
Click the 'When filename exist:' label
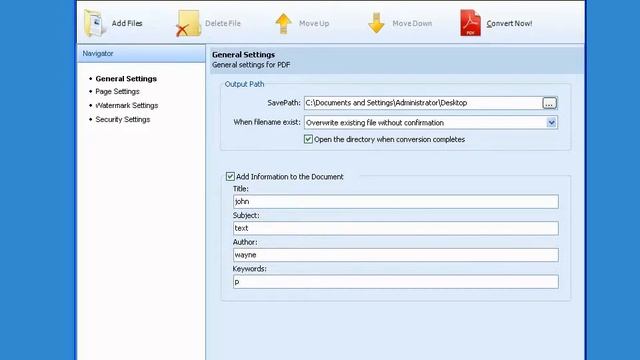pos(267,122)
